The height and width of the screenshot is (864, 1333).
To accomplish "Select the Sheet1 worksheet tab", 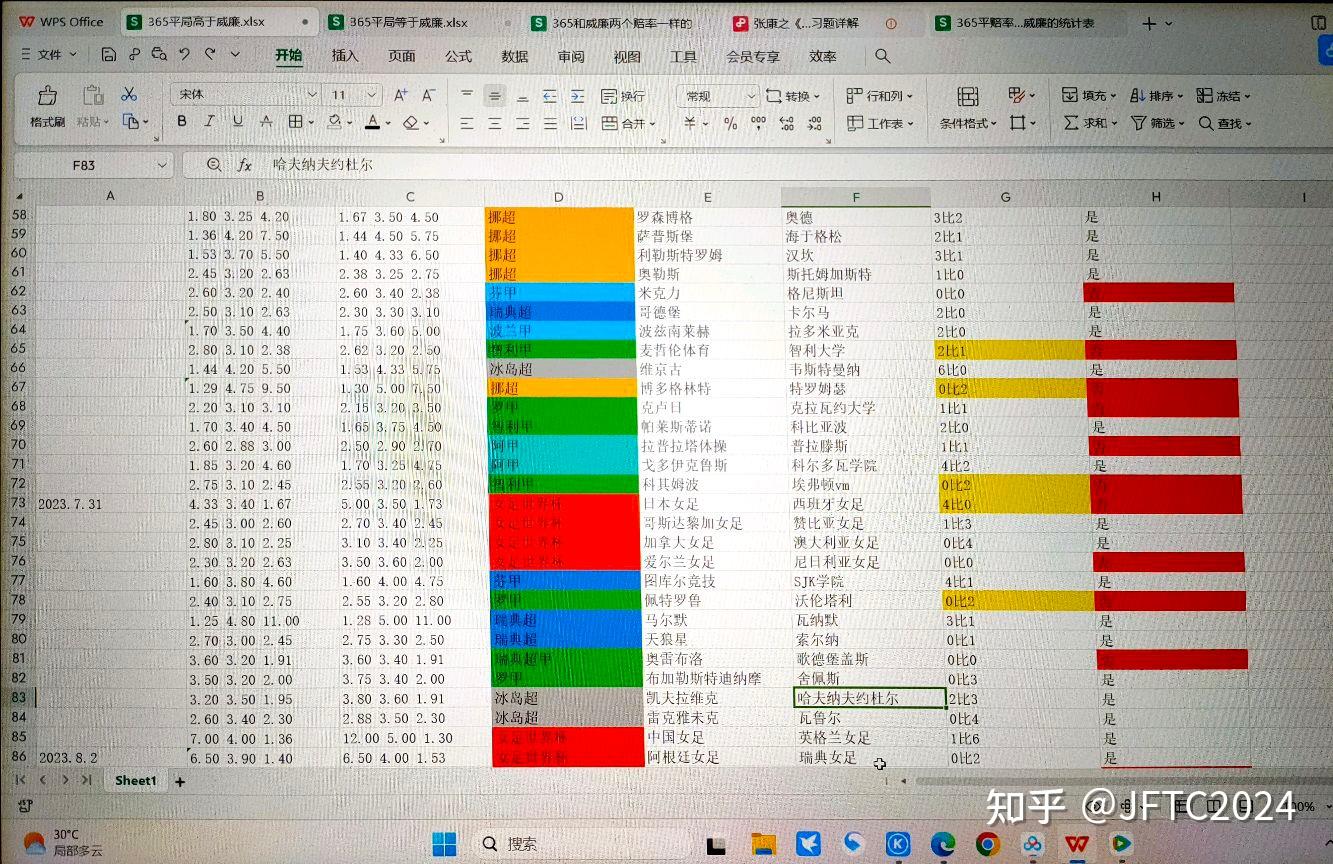I will pos(135,781).
